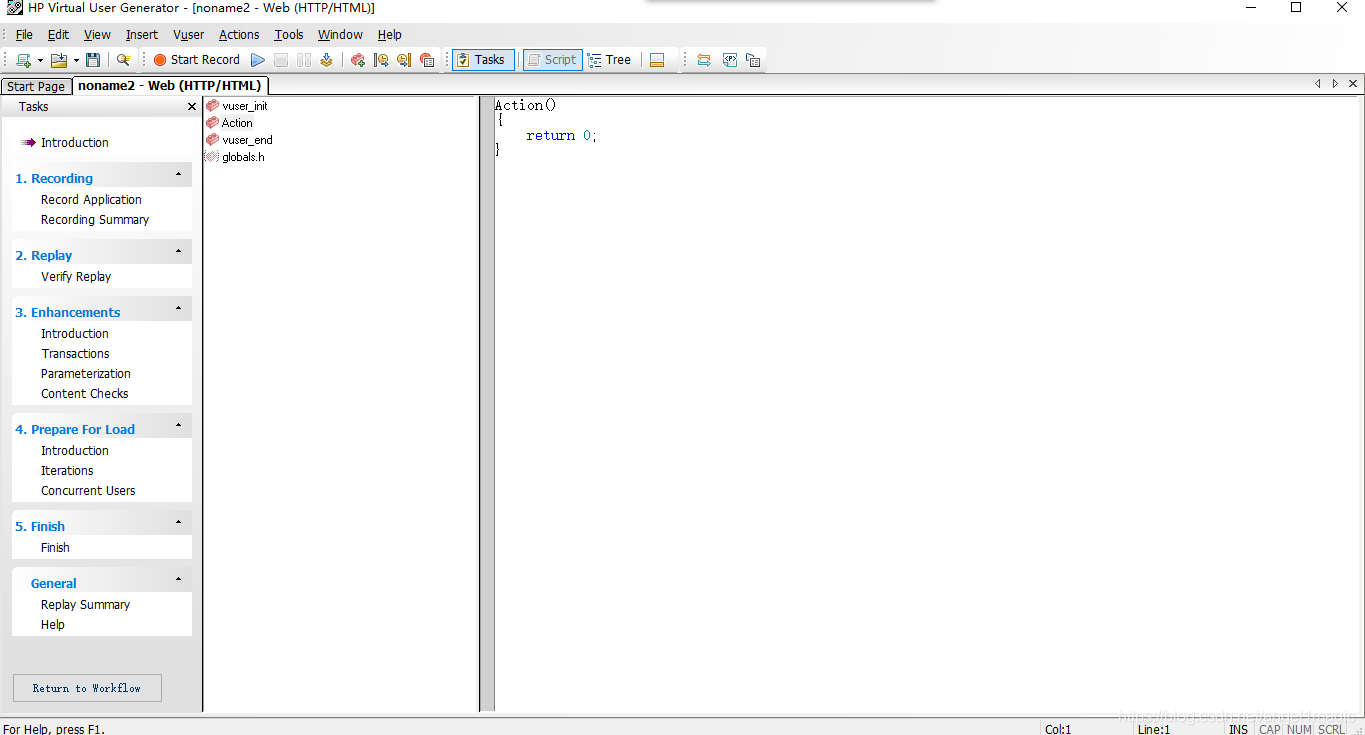
Task: Open the dropdown arrow beside New Script icon
Action: [x=40, y=61]
